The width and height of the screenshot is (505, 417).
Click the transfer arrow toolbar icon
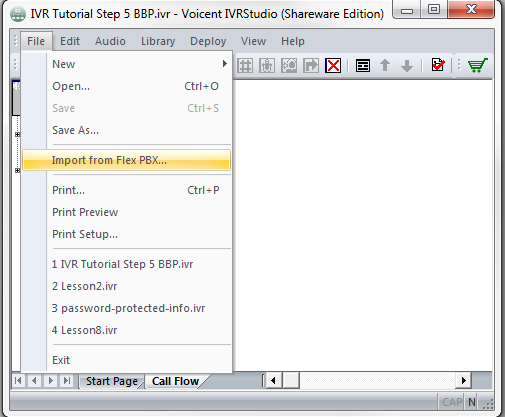(x=311, y=65)
